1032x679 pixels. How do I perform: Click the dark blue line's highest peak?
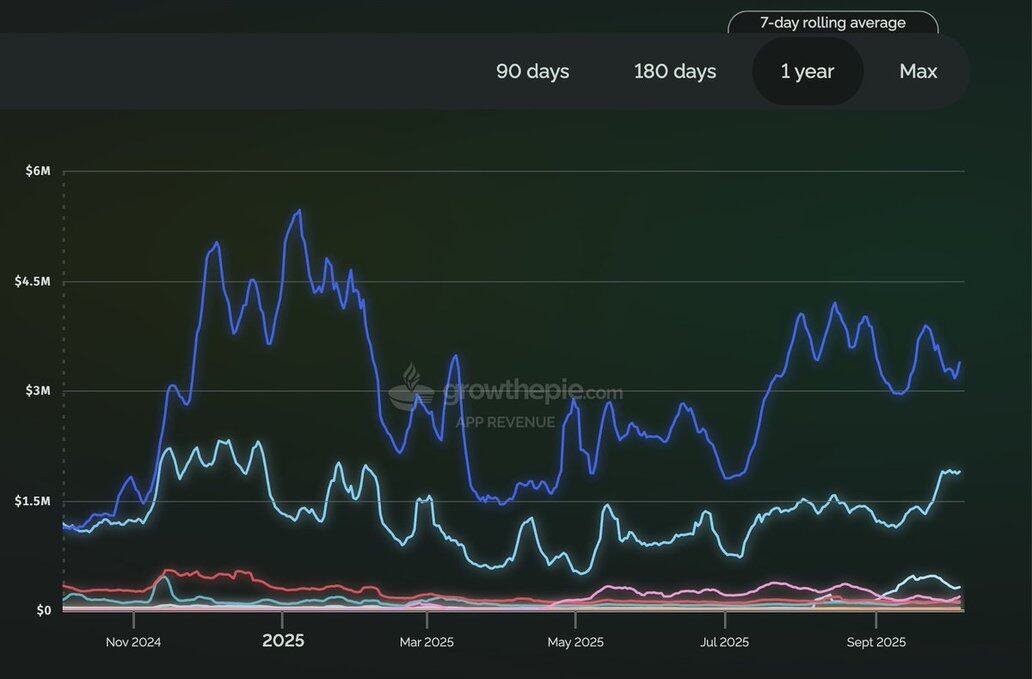tap(298, 211)
